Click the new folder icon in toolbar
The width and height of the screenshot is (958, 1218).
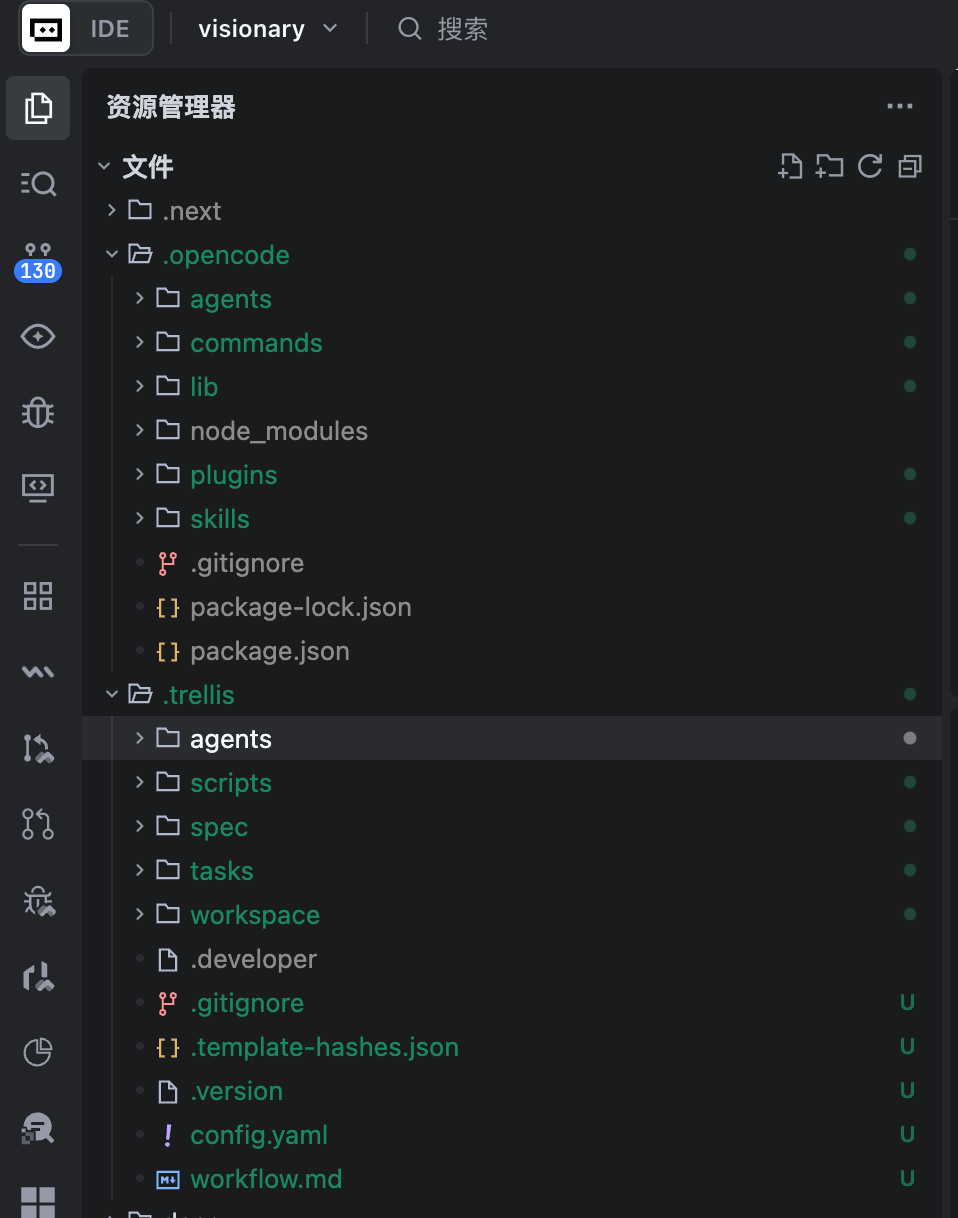pos(829,166)
